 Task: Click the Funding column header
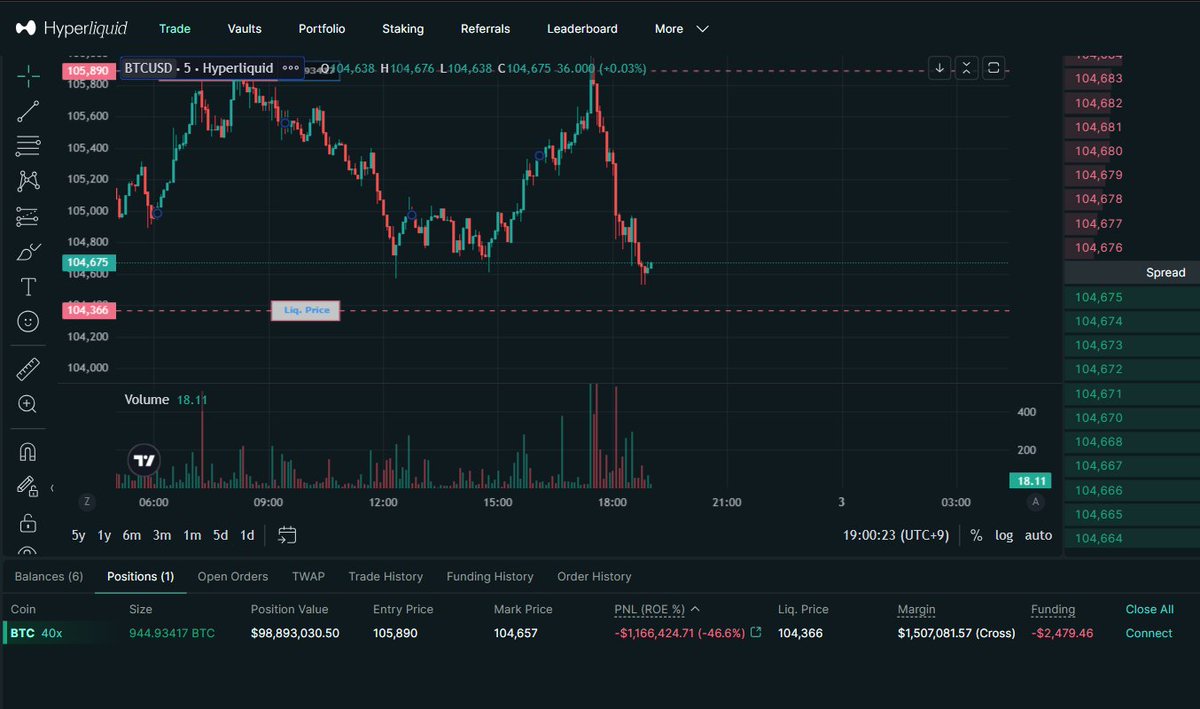point(1053,609)
